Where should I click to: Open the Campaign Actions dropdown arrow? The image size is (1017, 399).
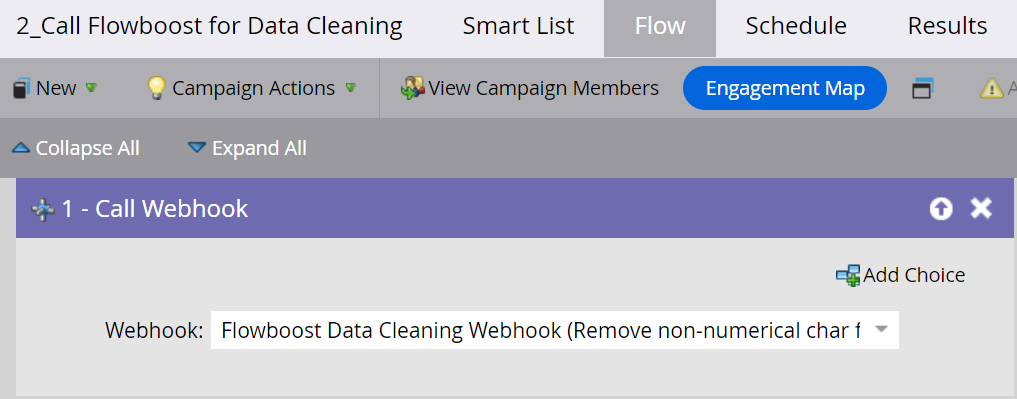(351, 87)
